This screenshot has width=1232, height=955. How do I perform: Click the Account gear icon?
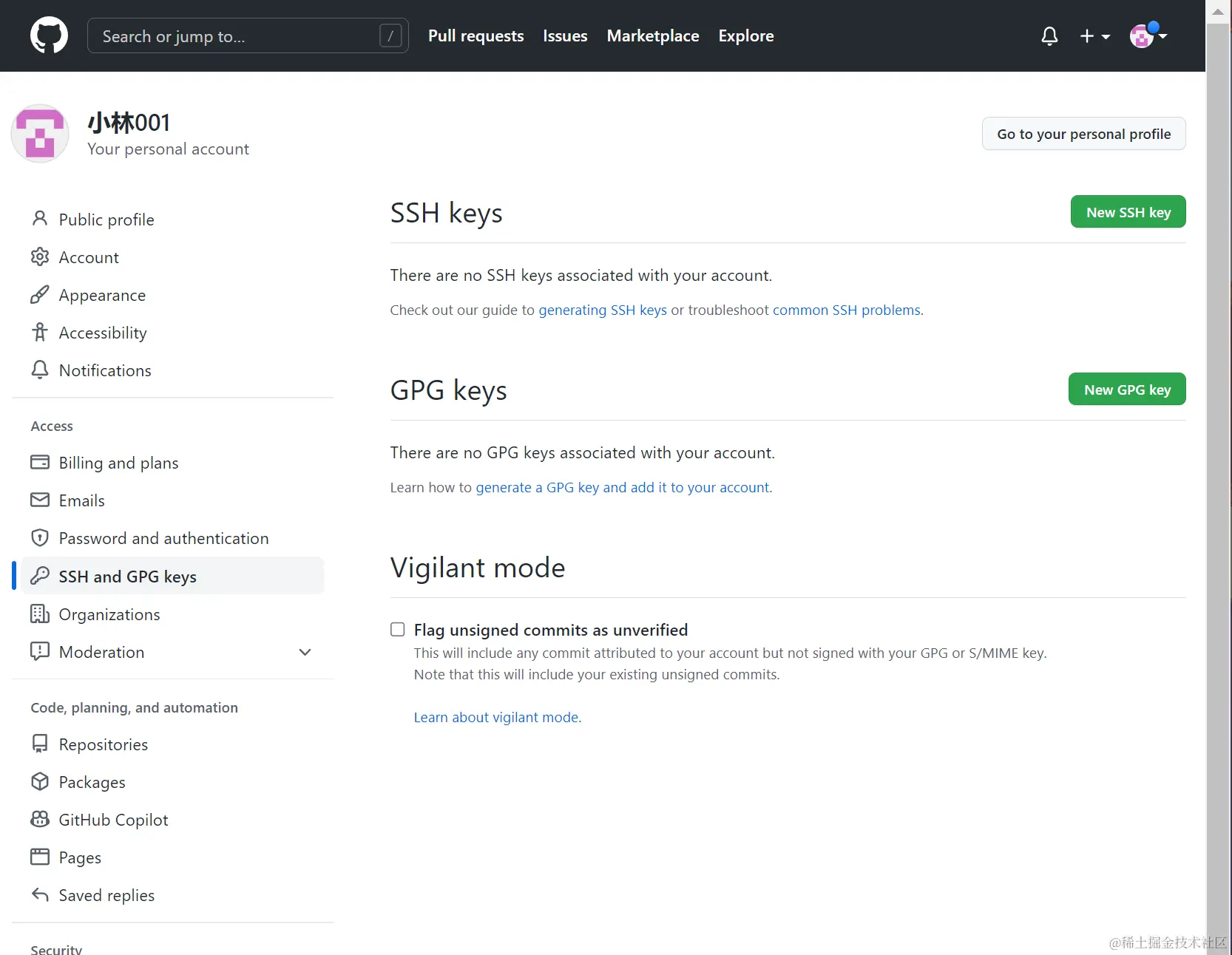tap(40, 256)
